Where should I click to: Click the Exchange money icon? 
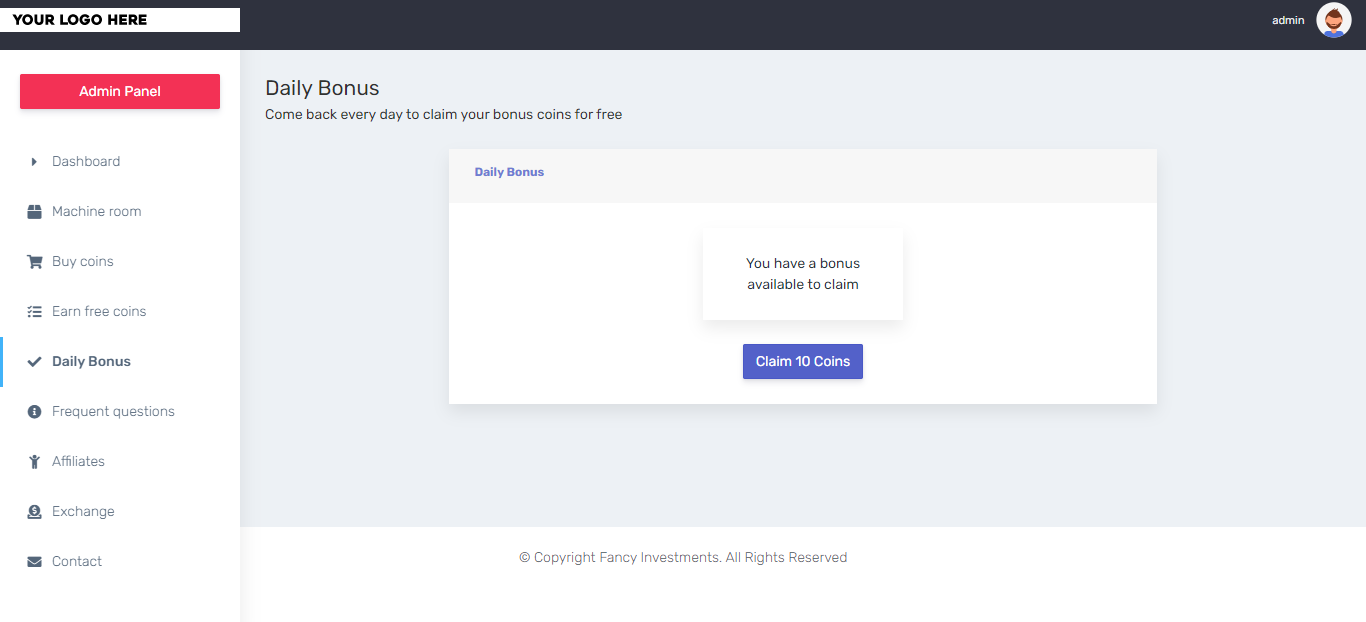(x=34, y=511)
